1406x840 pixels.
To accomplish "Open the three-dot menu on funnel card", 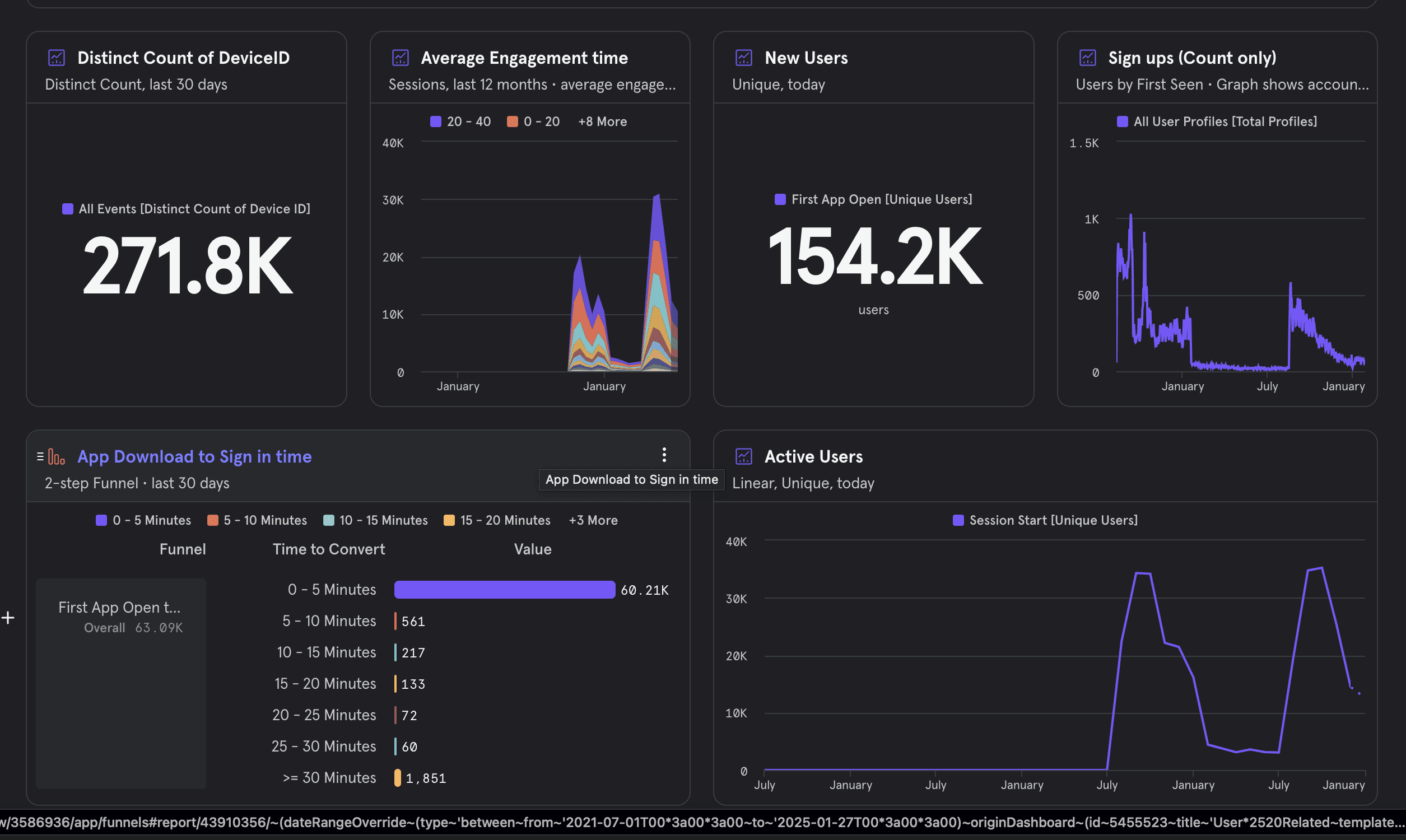I will [664, 455].
